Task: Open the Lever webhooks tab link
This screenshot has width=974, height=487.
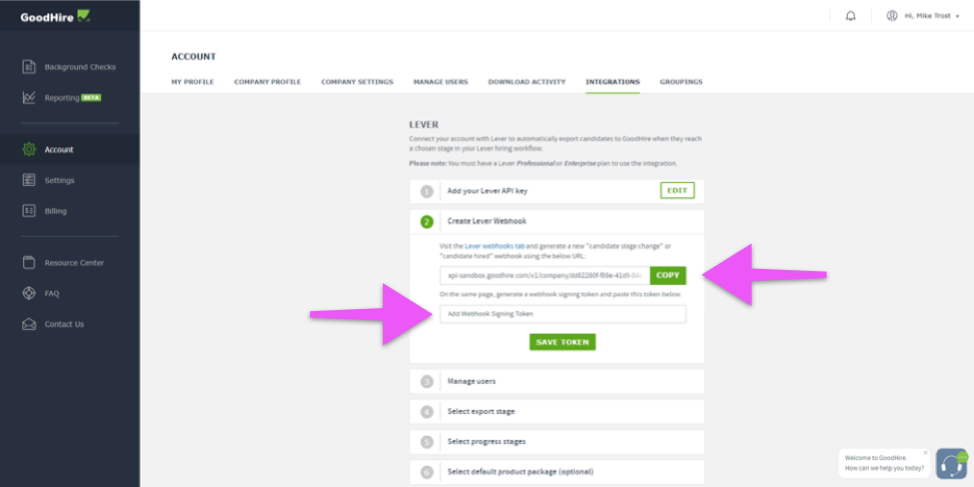Action: point(494,246)
